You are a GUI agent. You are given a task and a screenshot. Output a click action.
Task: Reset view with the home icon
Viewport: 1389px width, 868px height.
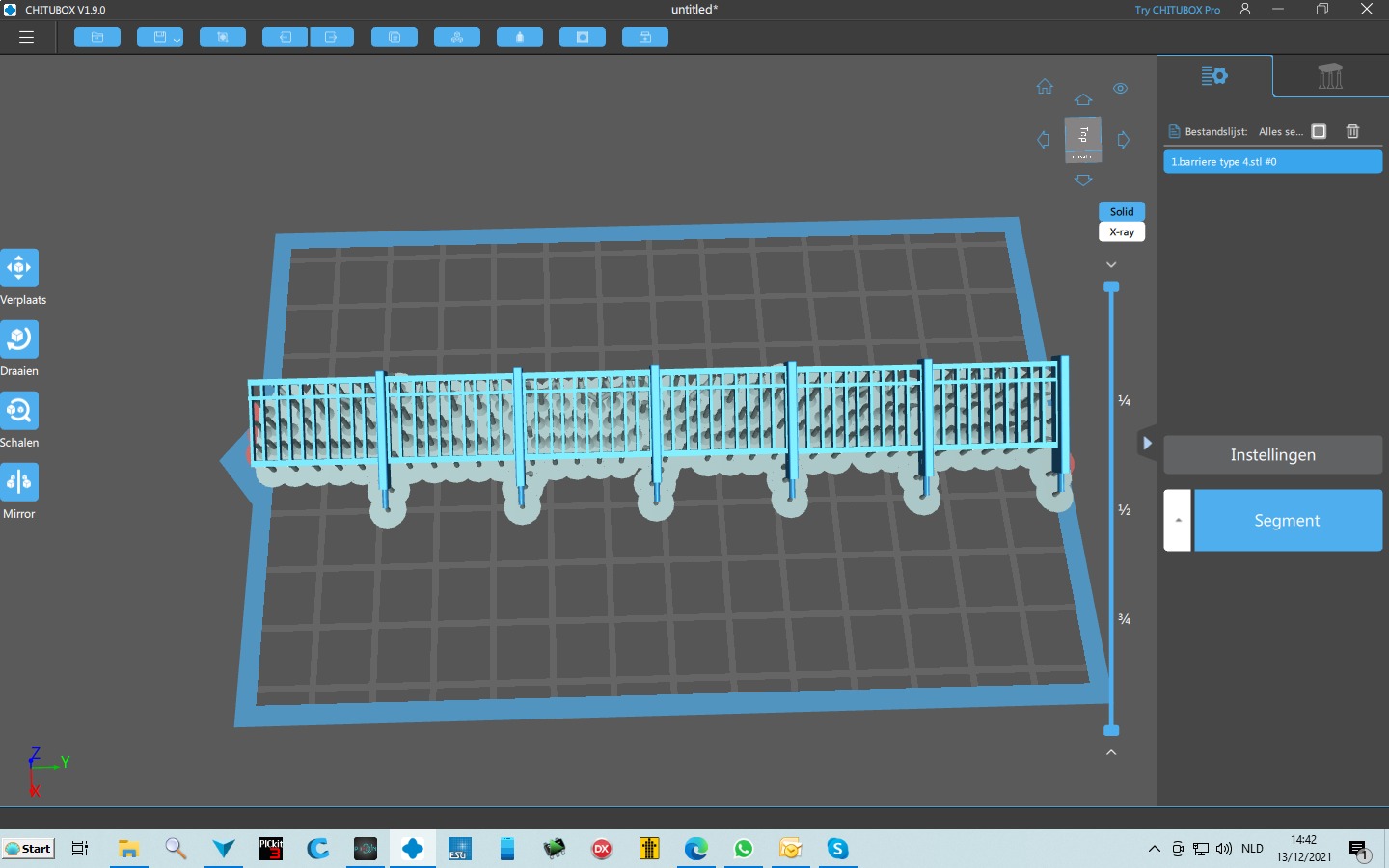coord(1045,87)
